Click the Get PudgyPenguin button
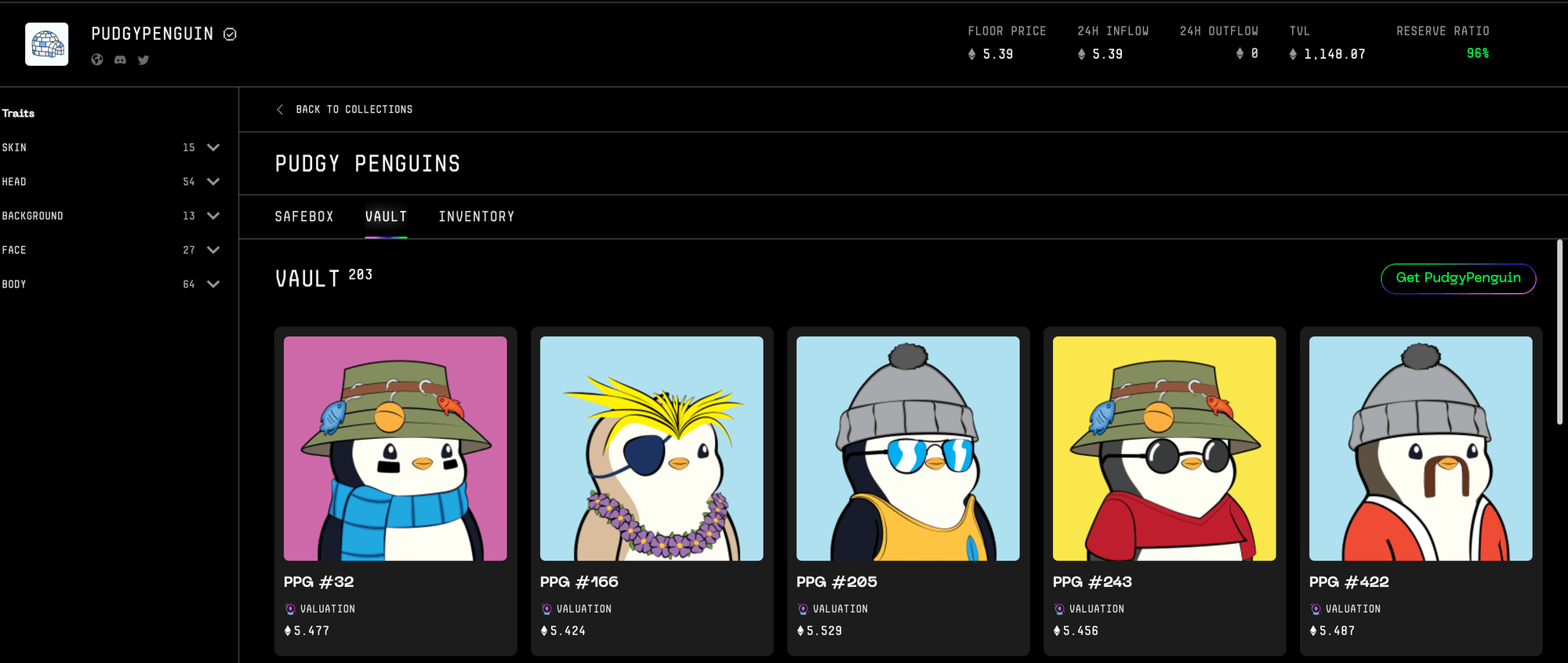1568x663 pixels. [x=1457, y=278]
